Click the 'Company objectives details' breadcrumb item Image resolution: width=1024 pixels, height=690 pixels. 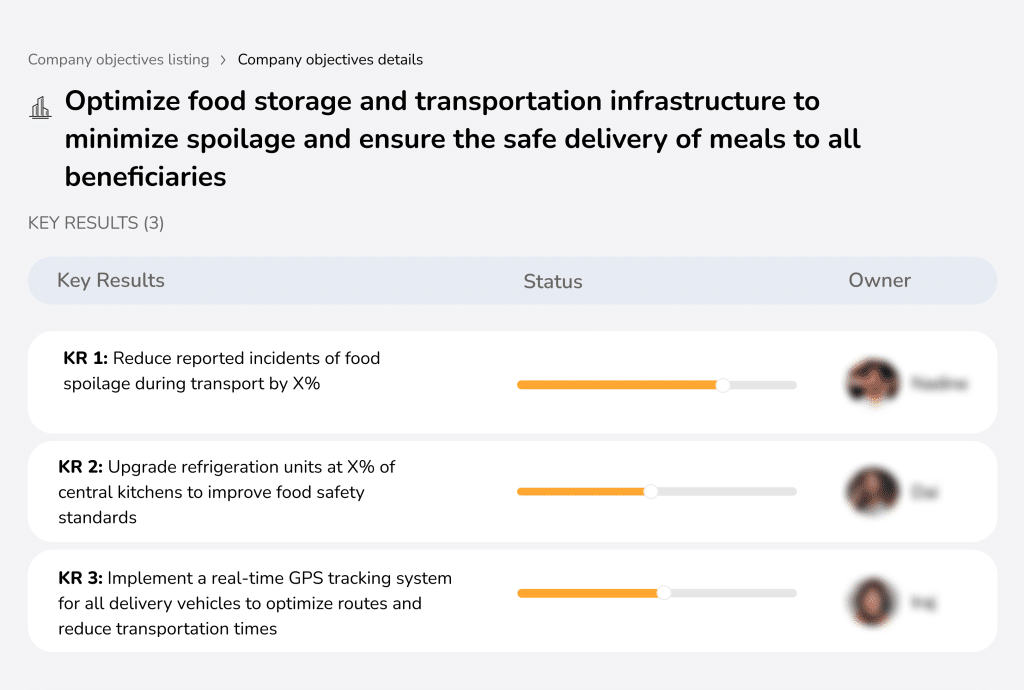point(330,59)
